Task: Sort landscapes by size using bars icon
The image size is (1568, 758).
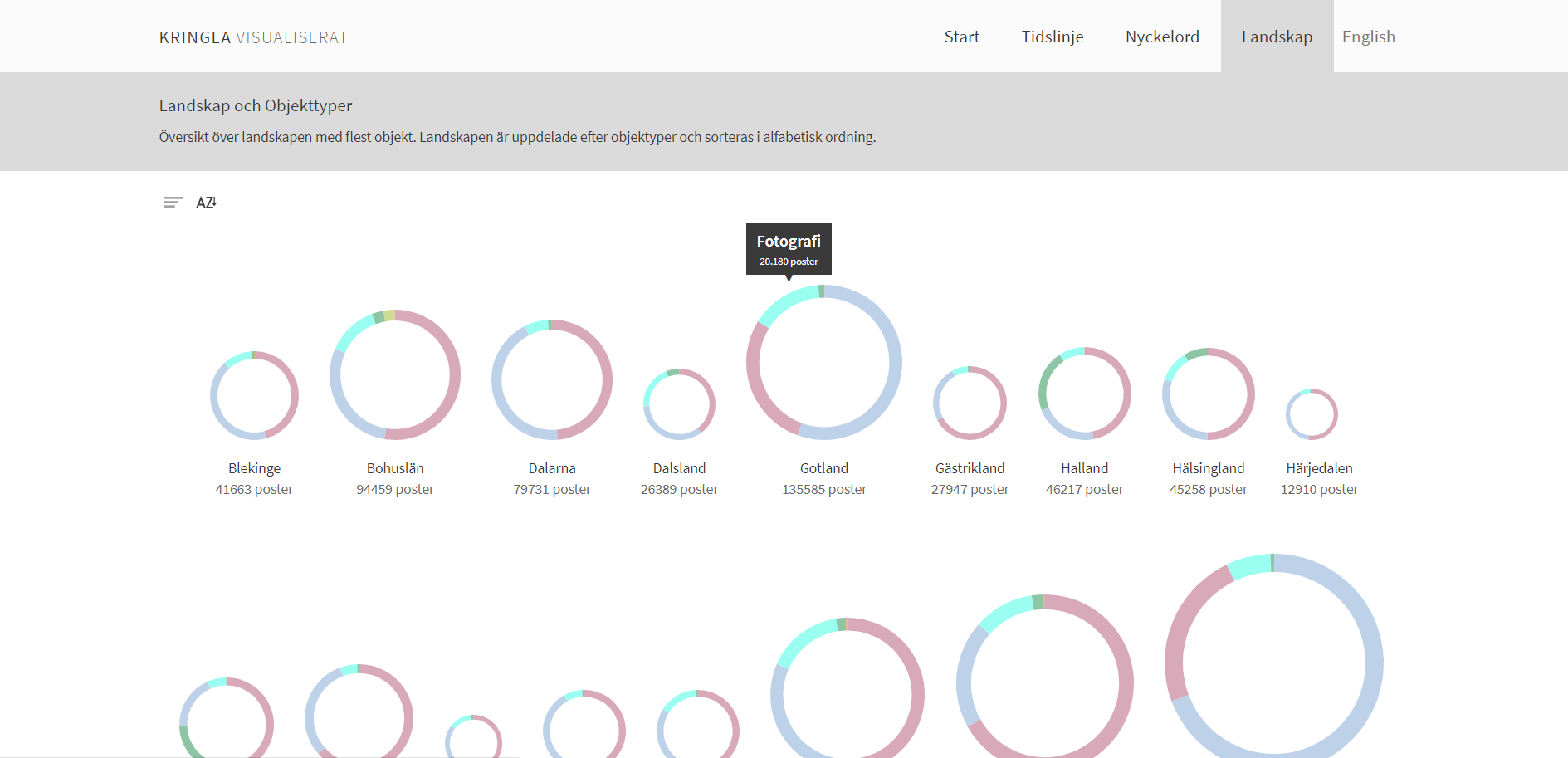Action: [x=173, y=203]
